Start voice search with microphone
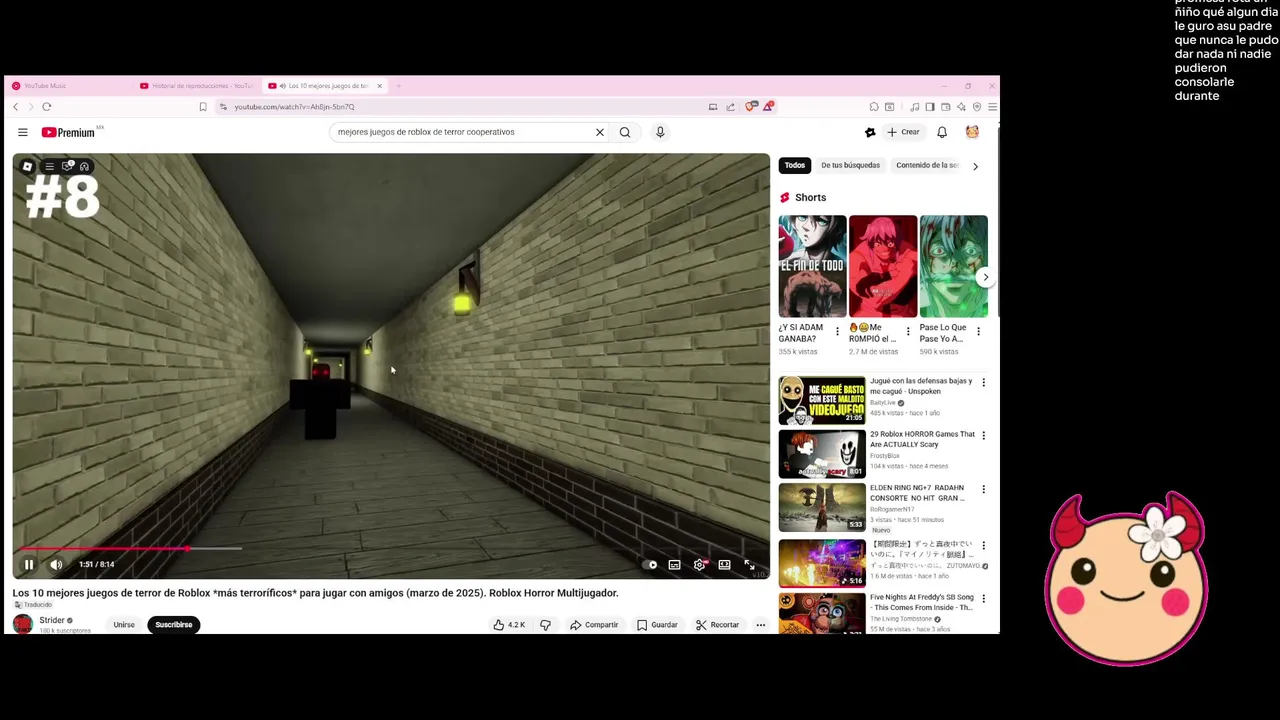Screen dimensions: 1280x720 [x=660, y=132]
